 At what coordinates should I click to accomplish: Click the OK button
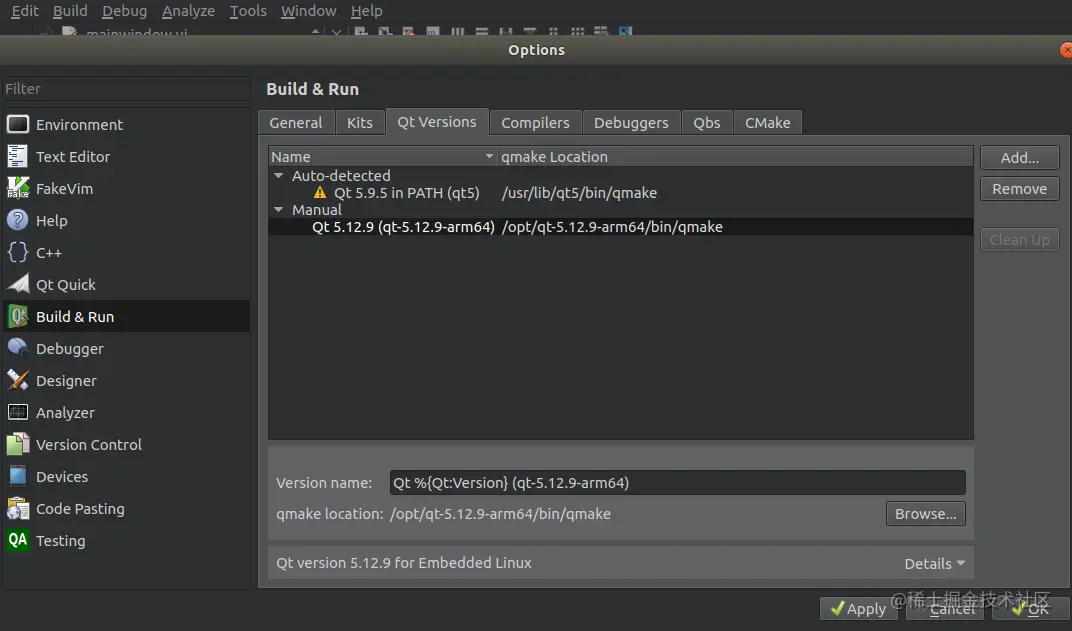(1031, 608)
